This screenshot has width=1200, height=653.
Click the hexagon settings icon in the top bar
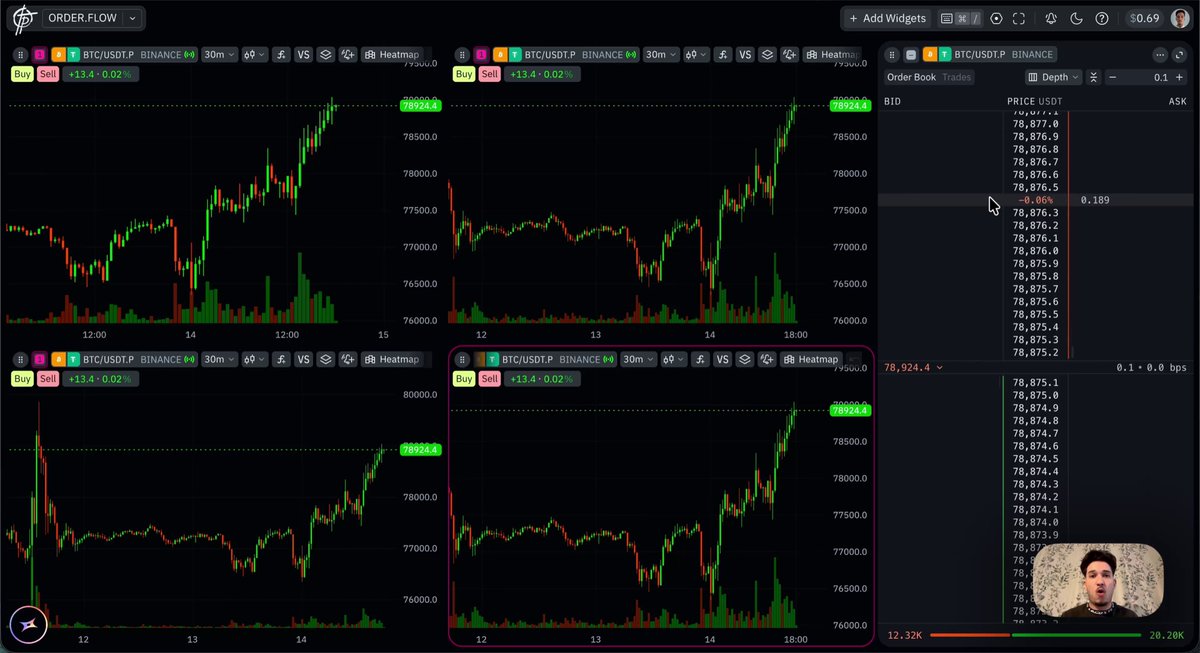point(996,18)
